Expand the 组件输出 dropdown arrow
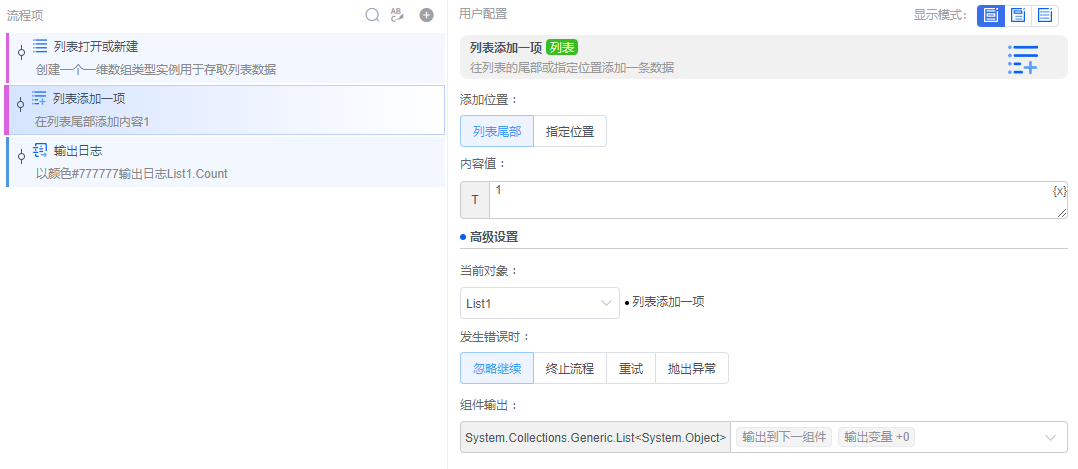 coord(1050,437)
